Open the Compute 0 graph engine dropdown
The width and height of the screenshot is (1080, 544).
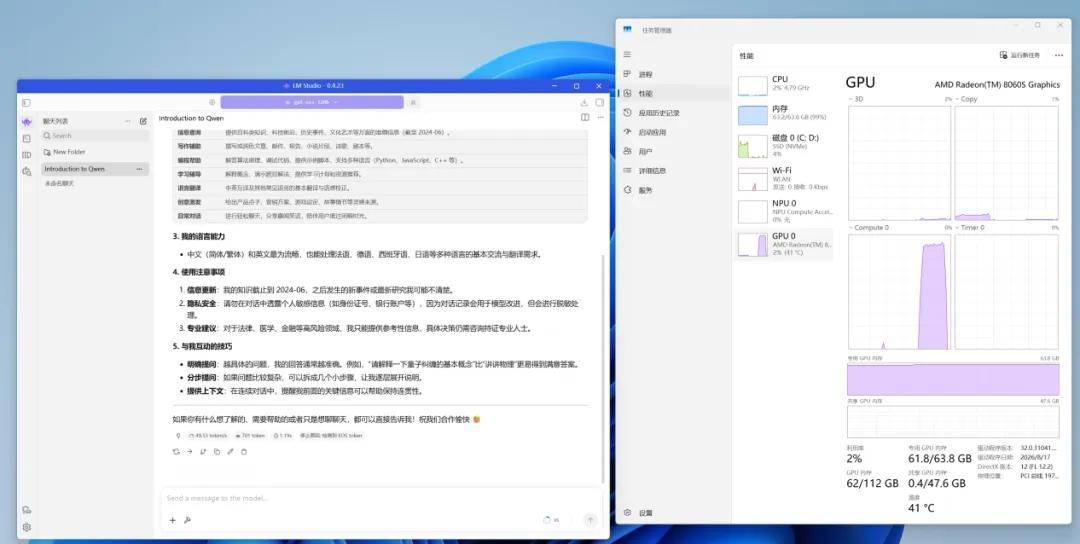tap(869, 227)
